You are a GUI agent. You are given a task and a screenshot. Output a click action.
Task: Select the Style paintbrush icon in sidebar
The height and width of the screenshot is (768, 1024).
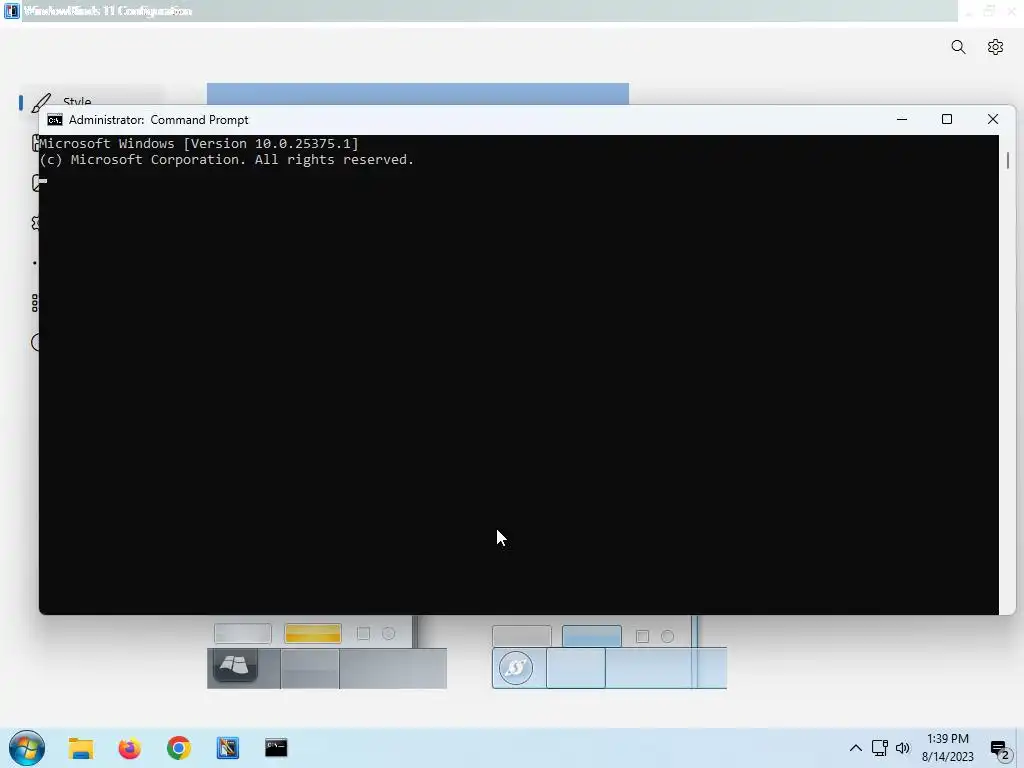click(x=41, y=103)
